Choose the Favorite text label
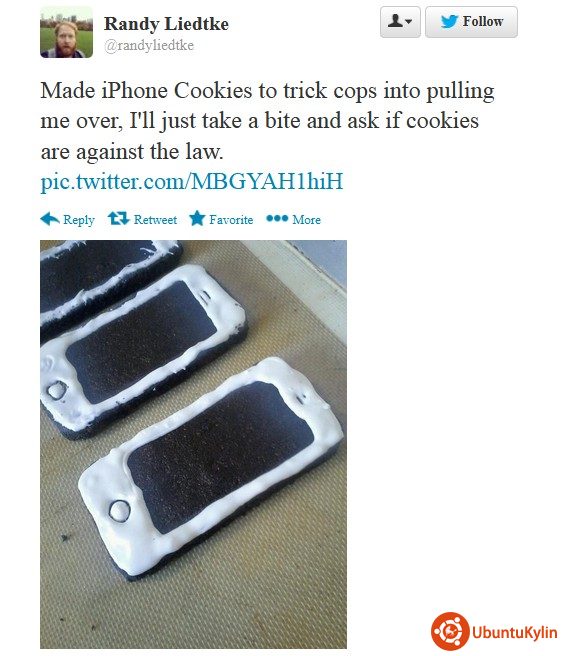Viewport: 565px width, 656px height. coord(231,220)
